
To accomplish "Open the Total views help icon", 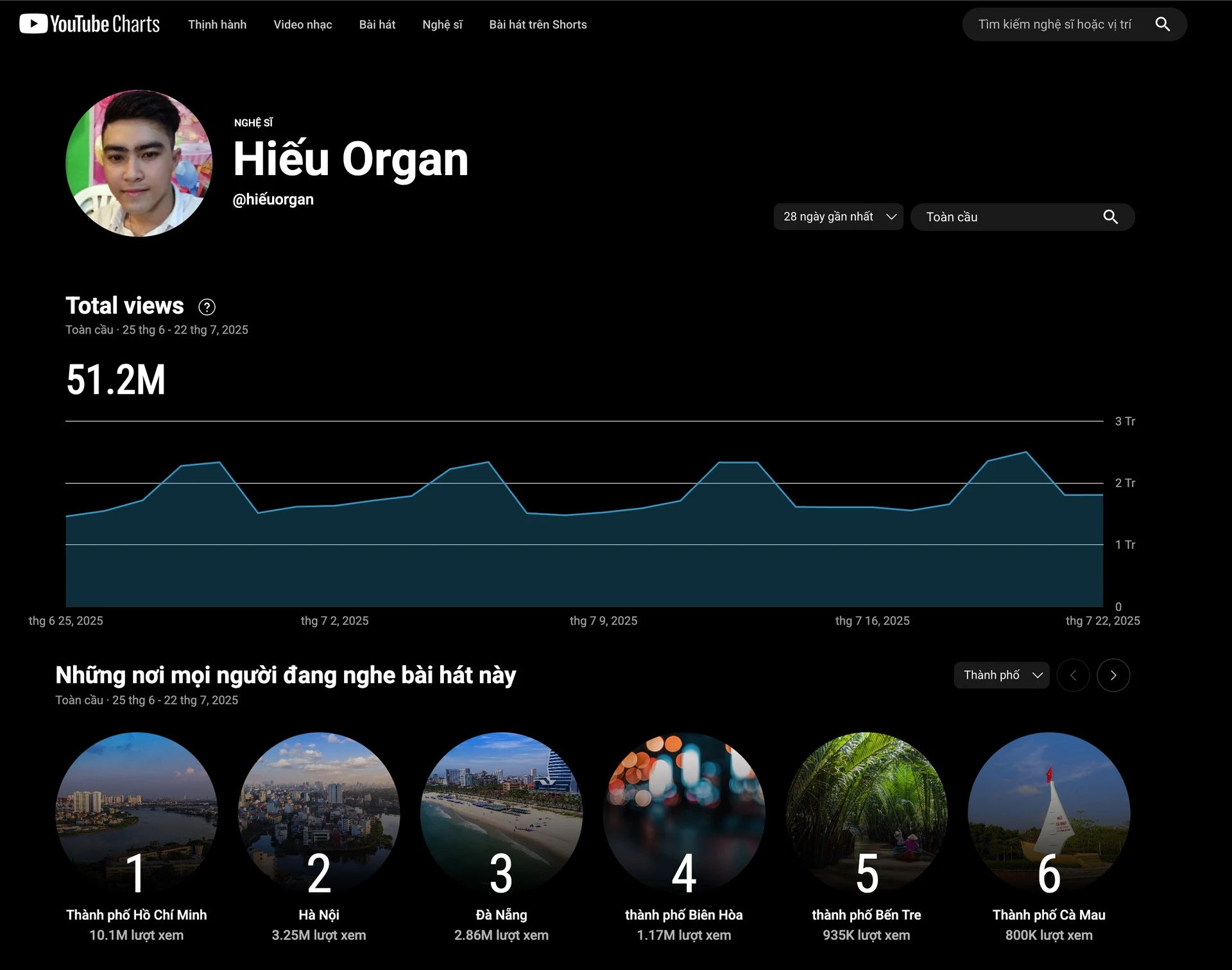I will pos(207,307).
